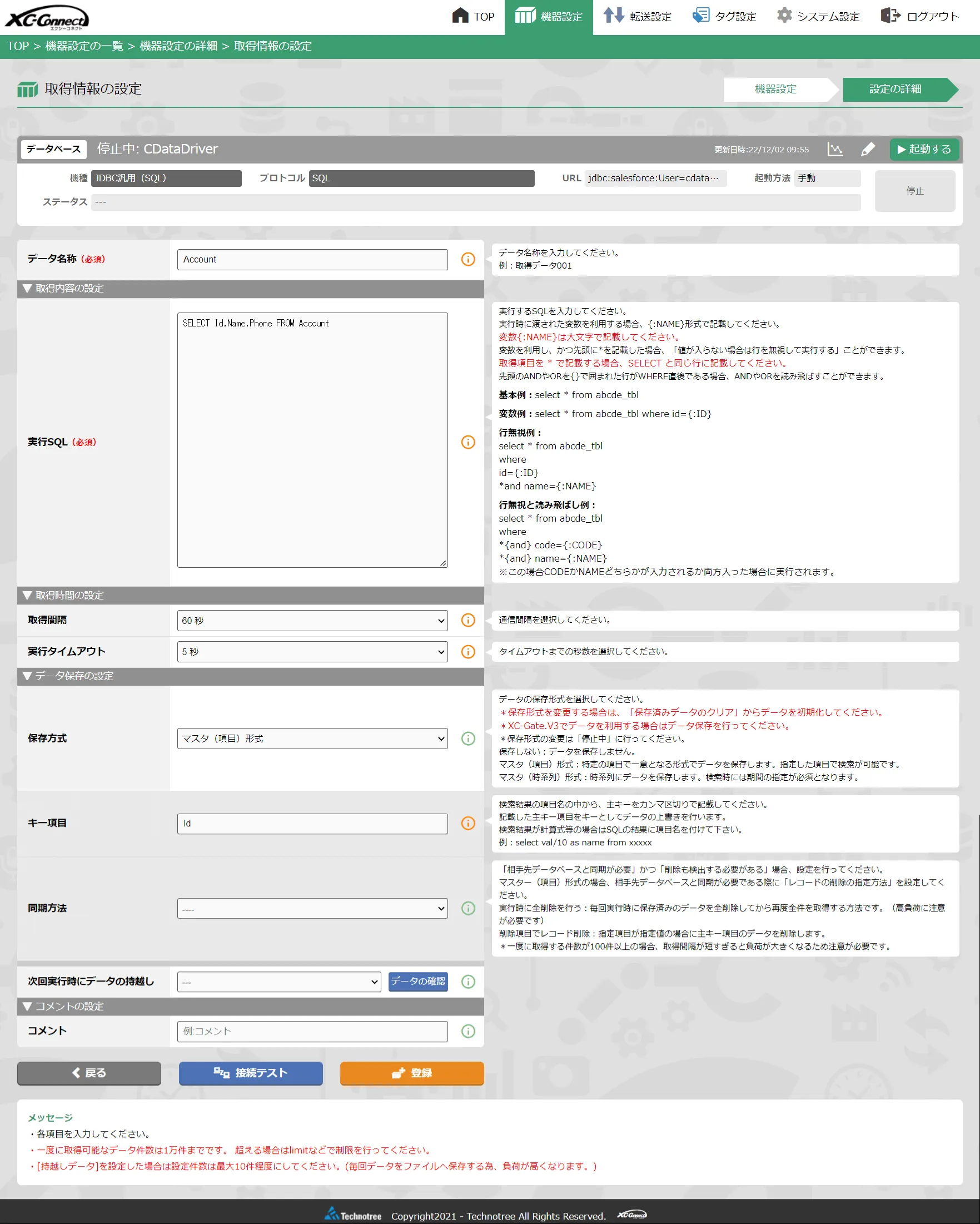Open the info icon beside データ名称

(x=467, y=260)
